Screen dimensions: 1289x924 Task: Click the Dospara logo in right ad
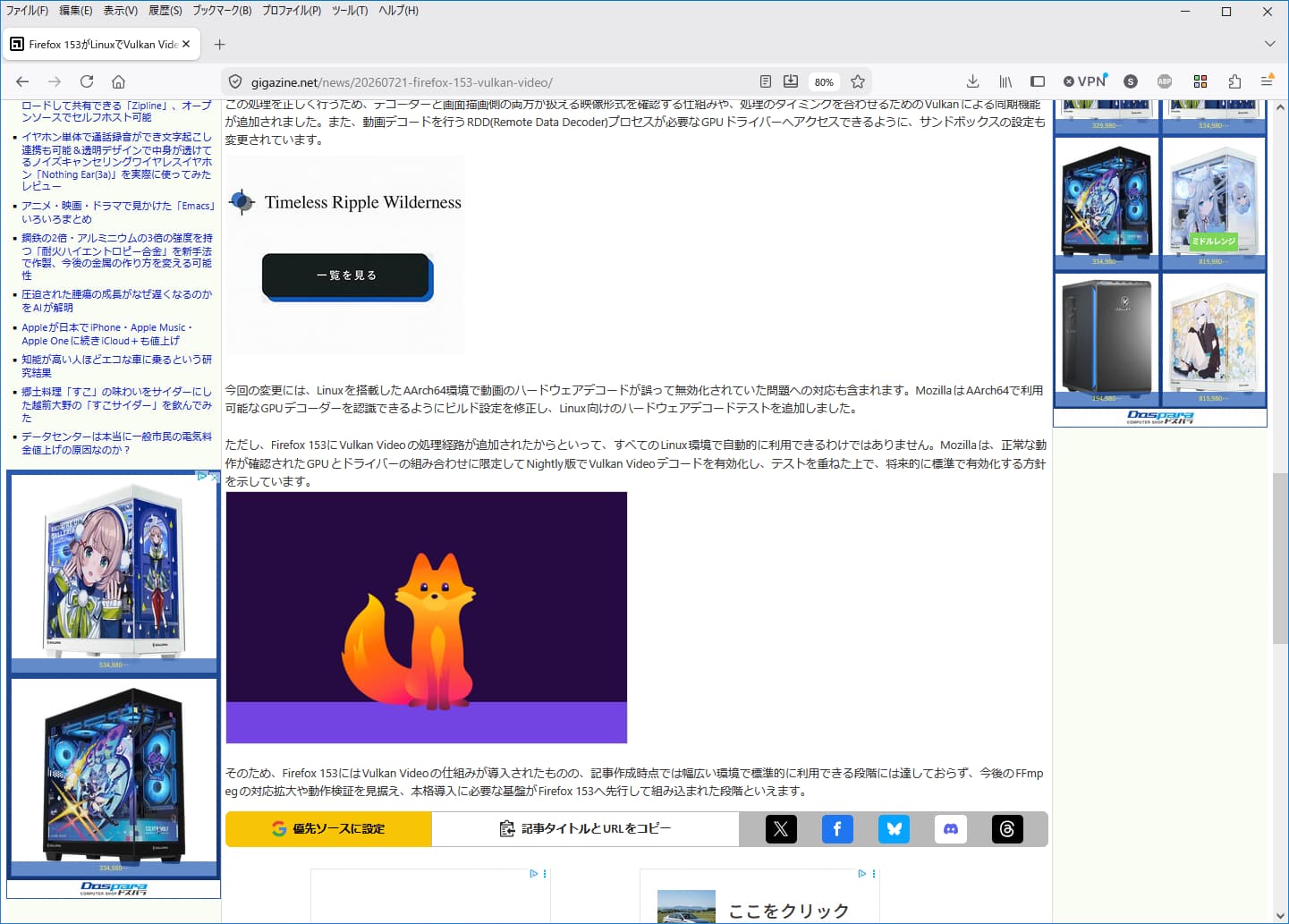(1160, 417)
